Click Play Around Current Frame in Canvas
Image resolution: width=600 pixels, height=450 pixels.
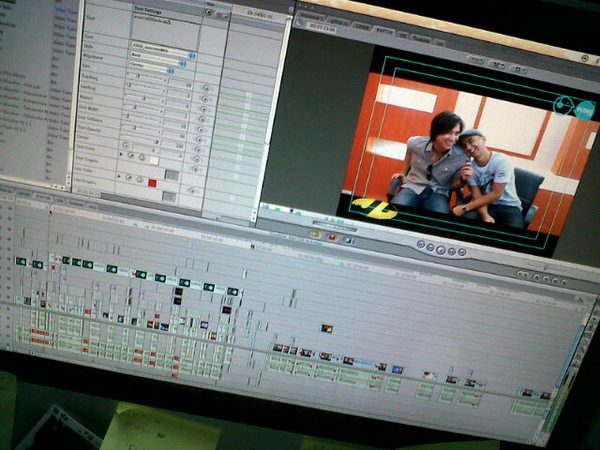pyautogui.click(x=452, y=251)
